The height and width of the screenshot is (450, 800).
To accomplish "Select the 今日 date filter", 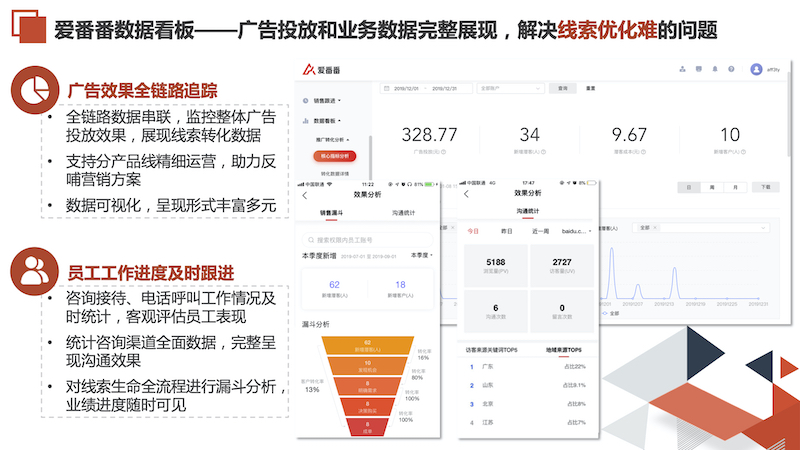I will coord(473,231).
